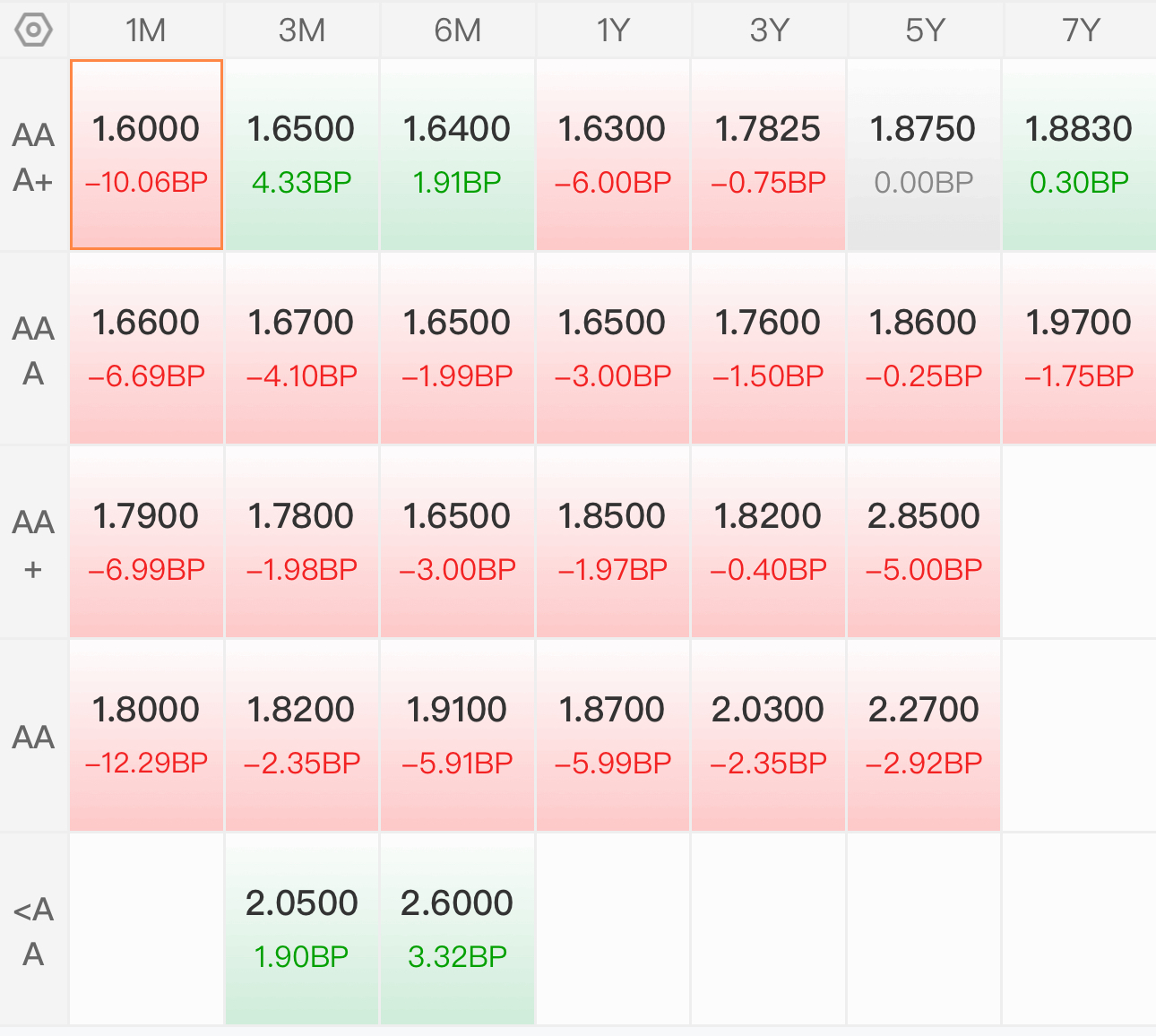1156x1036 pixels.
Task: Select the 1M column header
Action: click(146, 30)
